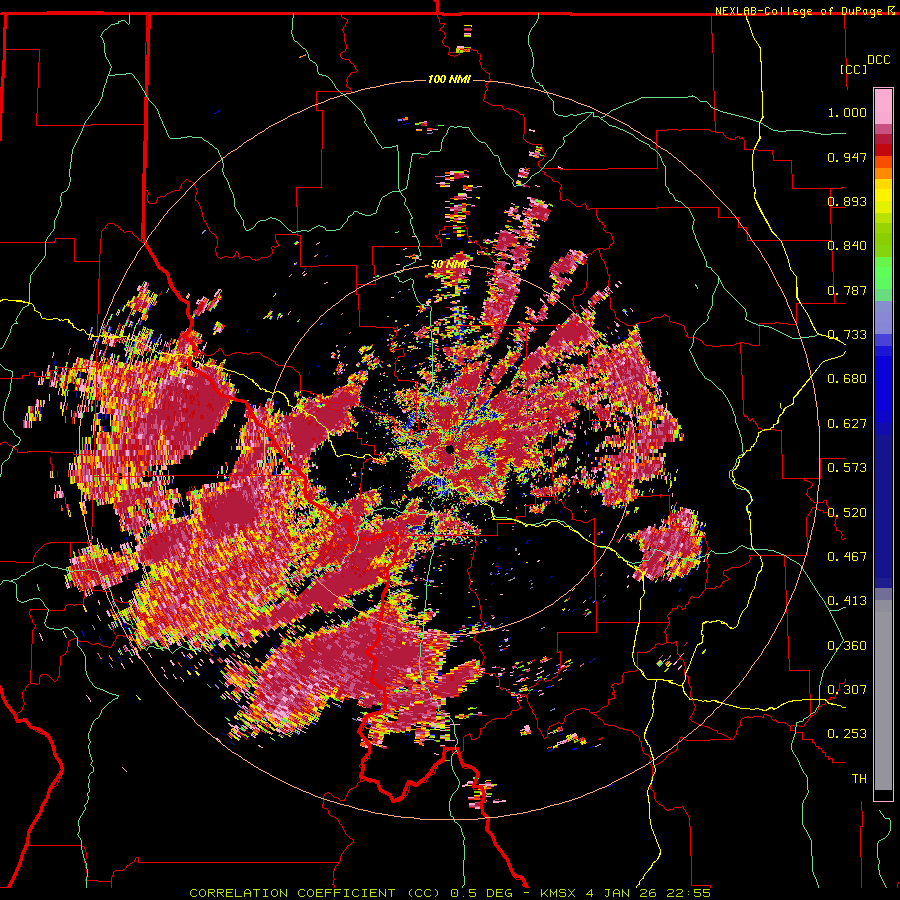This screenshot has height=900, width=900.
Task: Click the 50 NMI range ring label
Action: point(450,265)
